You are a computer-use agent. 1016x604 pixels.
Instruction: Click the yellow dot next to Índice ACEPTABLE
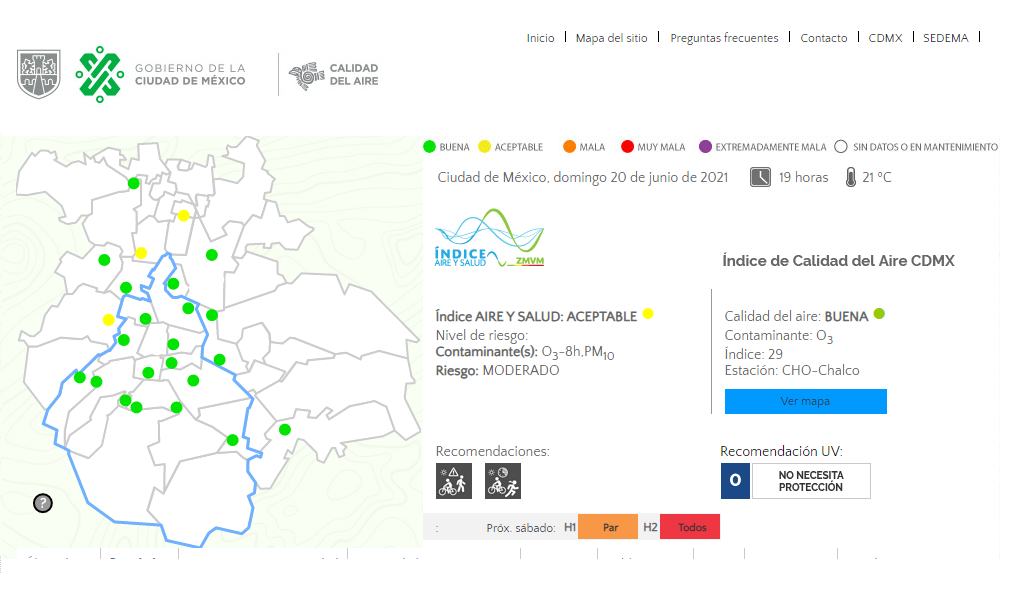click(x=648, y=314)
